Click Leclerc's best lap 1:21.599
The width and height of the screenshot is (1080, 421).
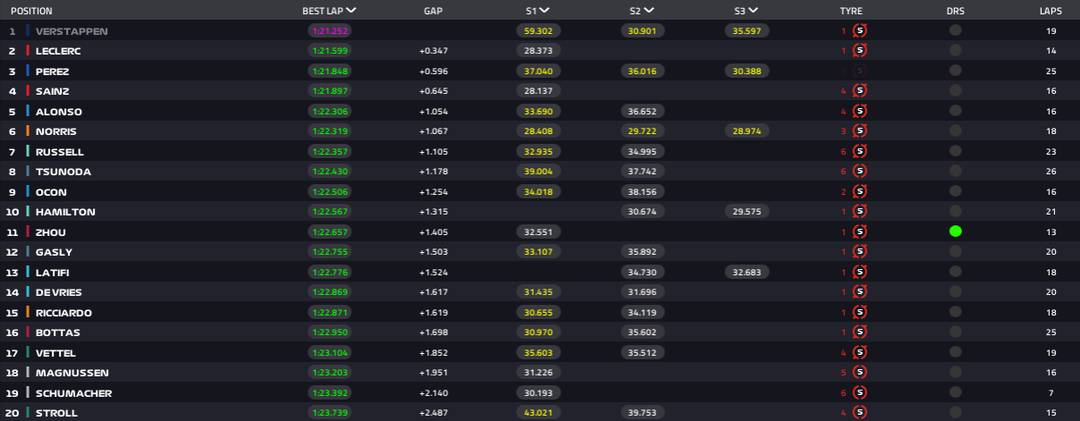pyautogui.click(x=329, y=51)
